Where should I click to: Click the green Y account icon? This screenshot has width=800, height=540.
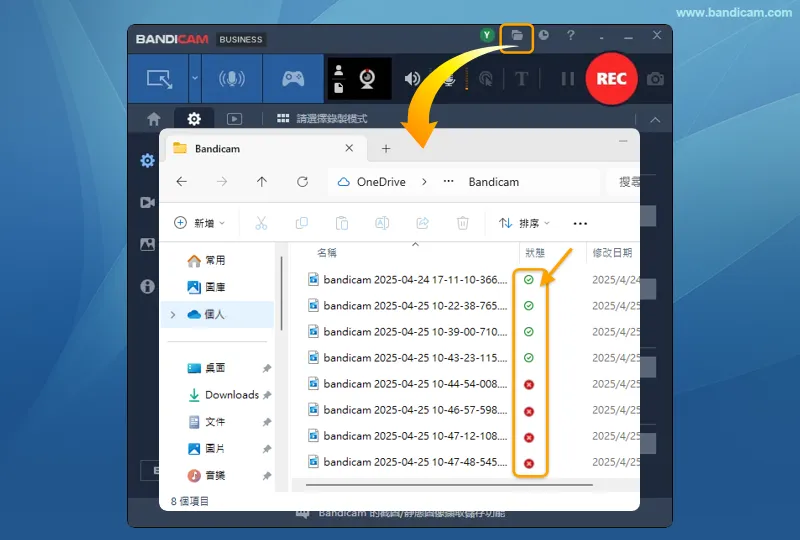487,35
